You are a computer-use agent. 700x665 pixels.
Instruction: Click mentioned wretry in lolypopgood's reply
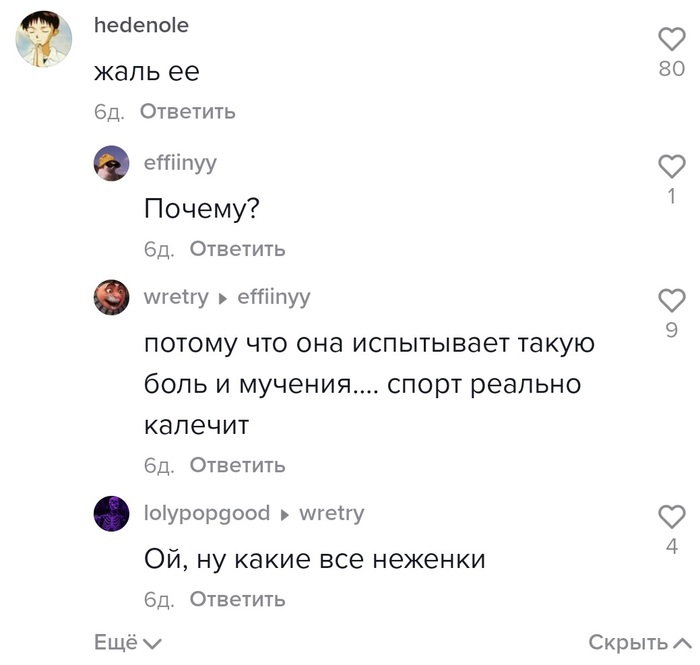pos(332,513)
